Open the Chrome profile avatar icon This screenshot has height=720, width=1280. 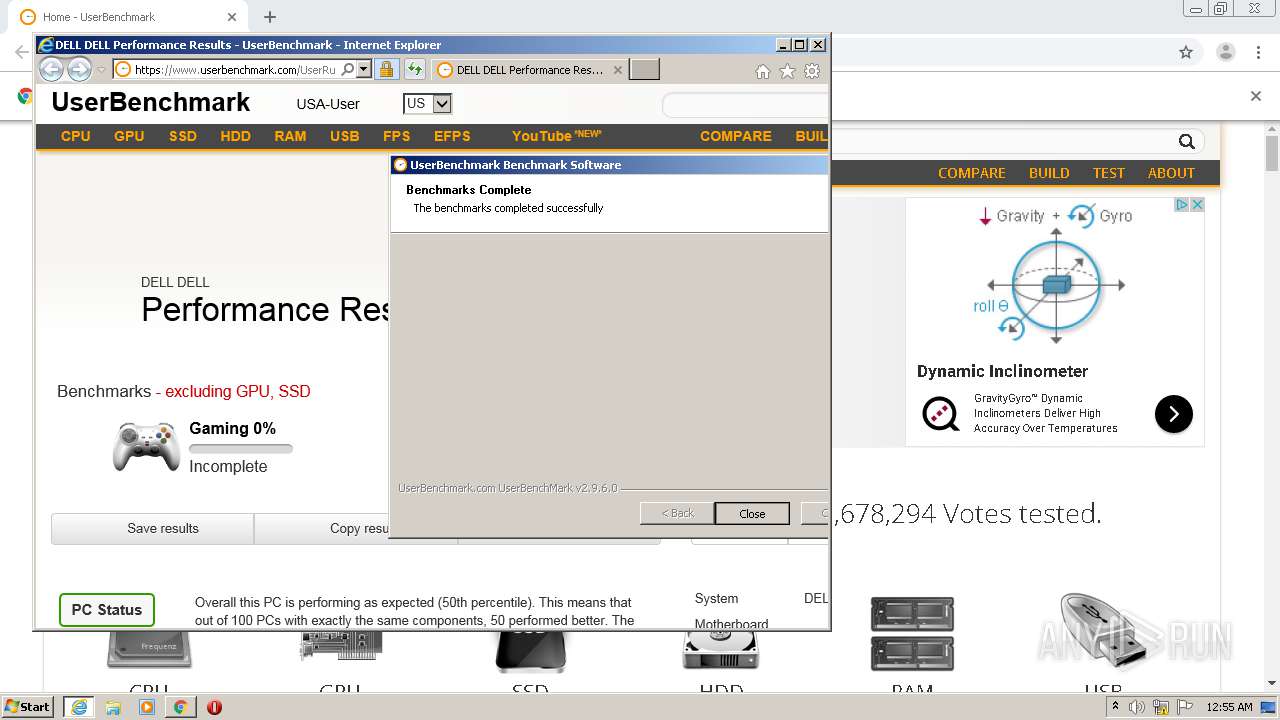pyautogui.click(x=1225, y=52)
